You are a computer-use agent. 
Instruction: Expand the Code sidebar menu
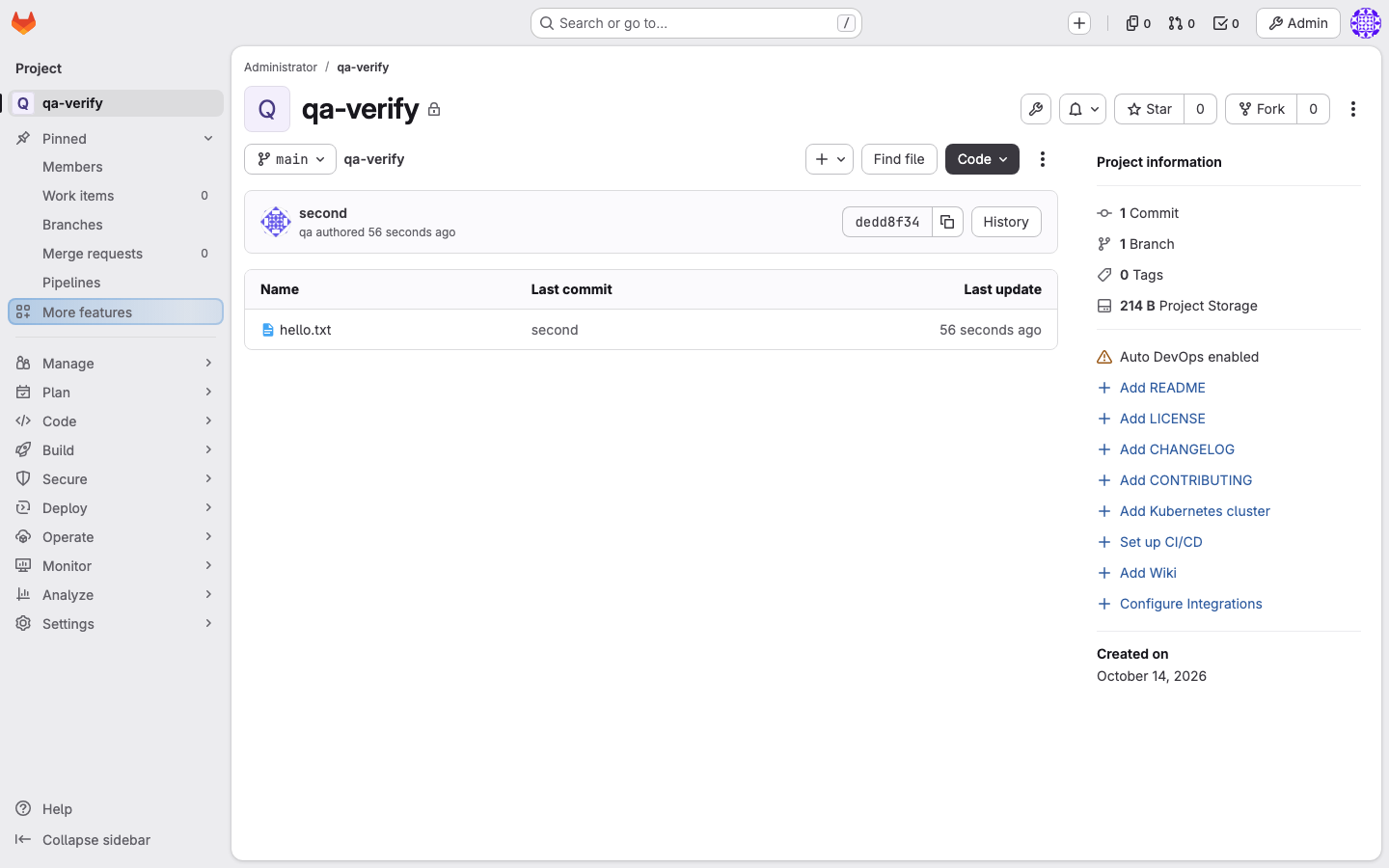click(116, 421)
